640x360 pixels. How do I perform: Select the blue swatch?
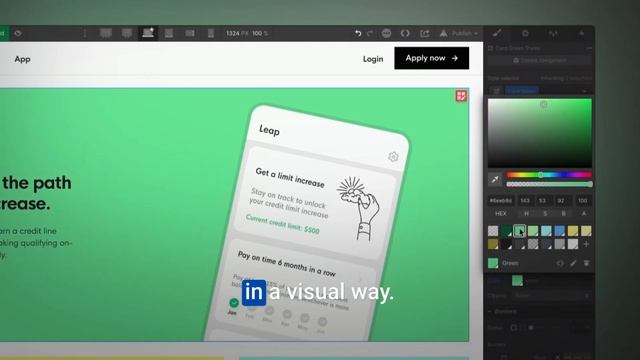click(560, 231)
